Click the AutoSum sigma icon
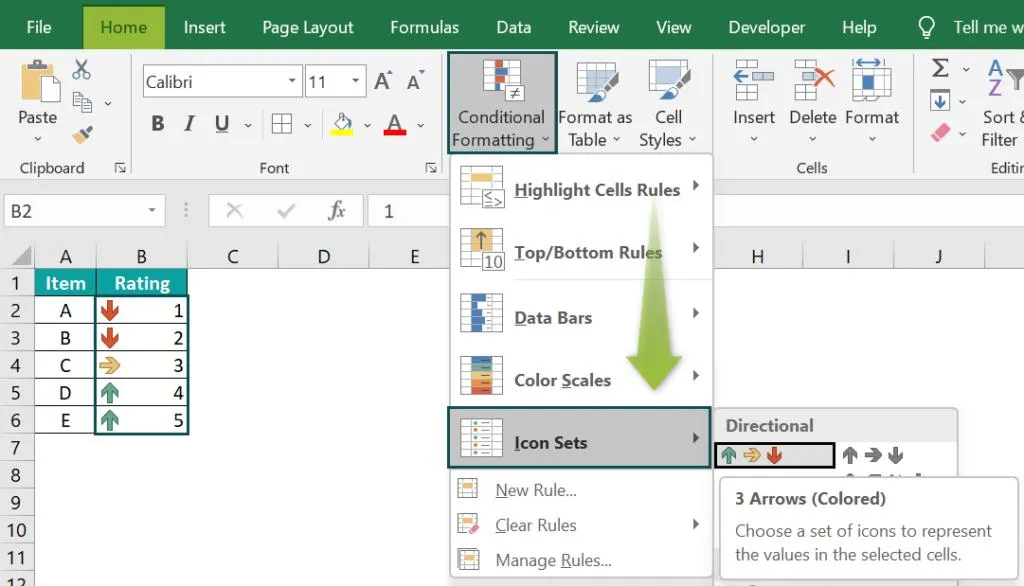This screenshot has height=586, width=1024. [x=940, y=68]
